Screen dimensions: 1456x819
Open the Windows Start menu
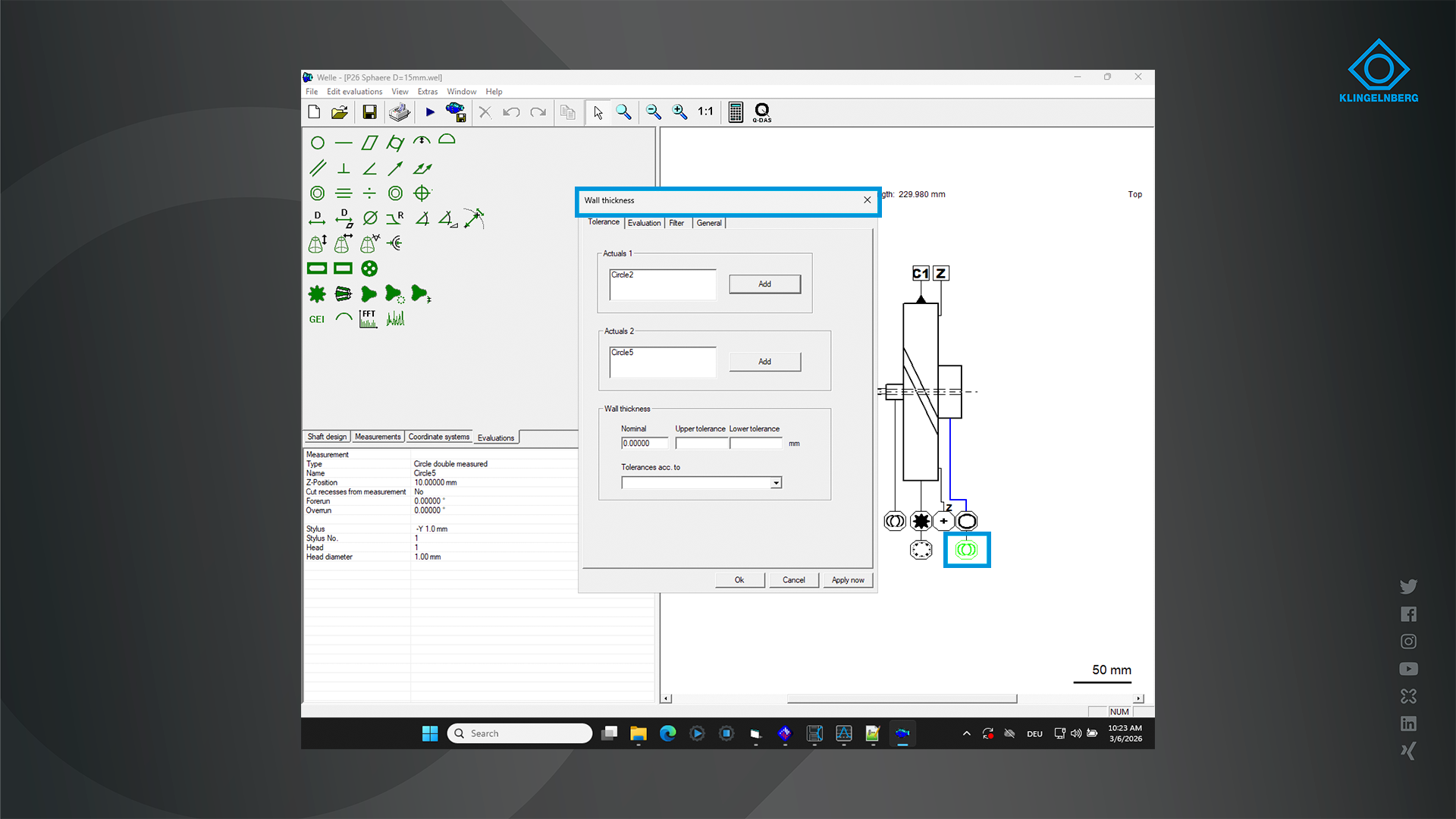point(430,733)
